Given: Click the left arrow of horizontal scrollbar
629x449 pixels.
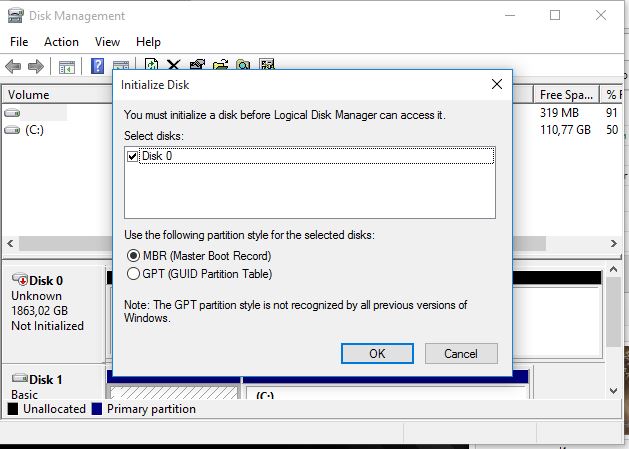Looking at the screenshot, I should 10,243.
